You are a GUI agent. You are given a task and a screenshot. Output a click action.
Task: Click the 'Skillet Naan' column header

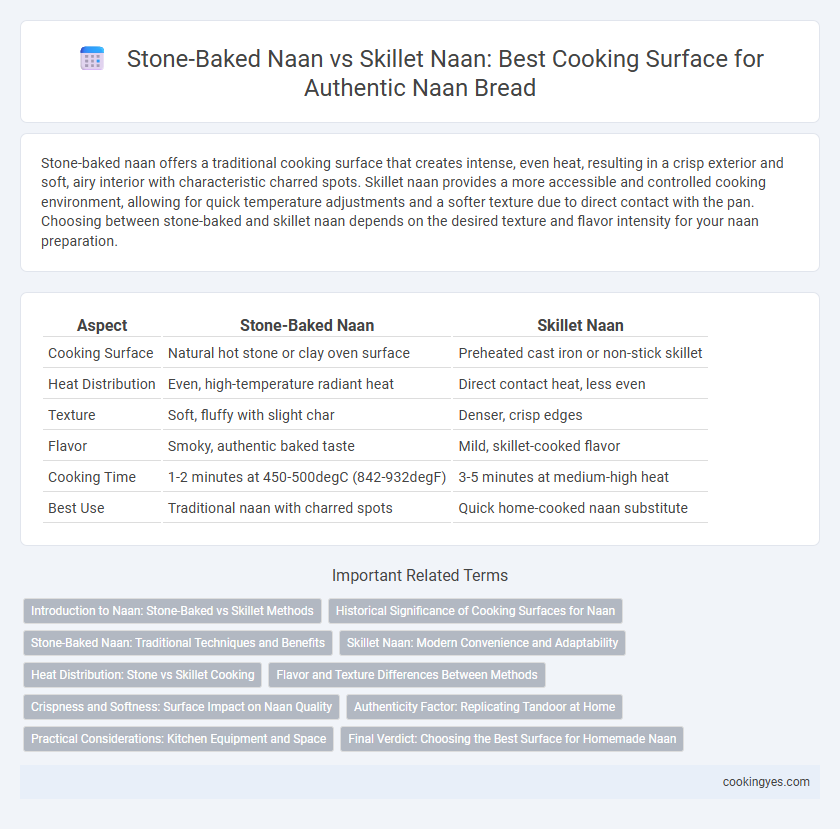[x=580, y=325]
